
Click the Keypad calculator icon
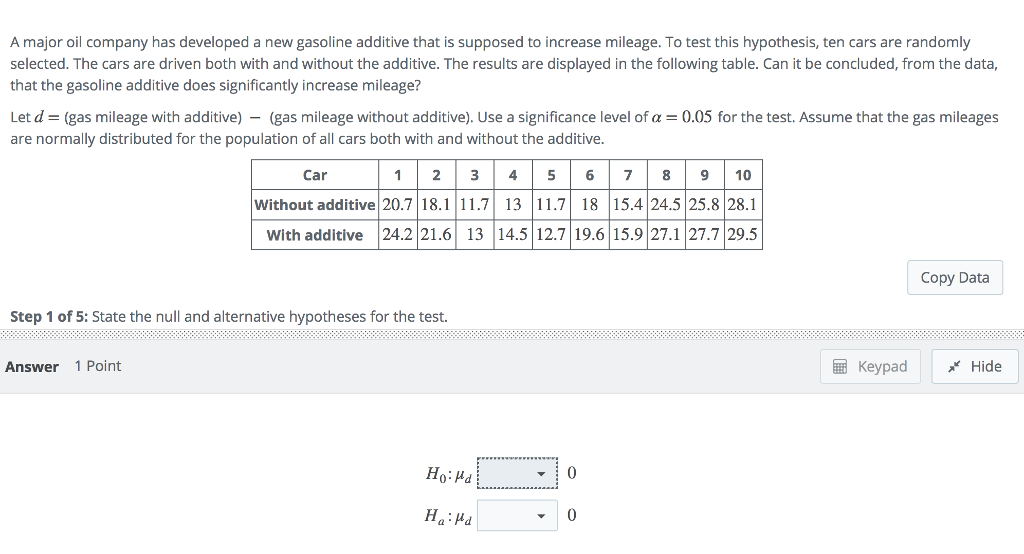click(x=840, y=367)
